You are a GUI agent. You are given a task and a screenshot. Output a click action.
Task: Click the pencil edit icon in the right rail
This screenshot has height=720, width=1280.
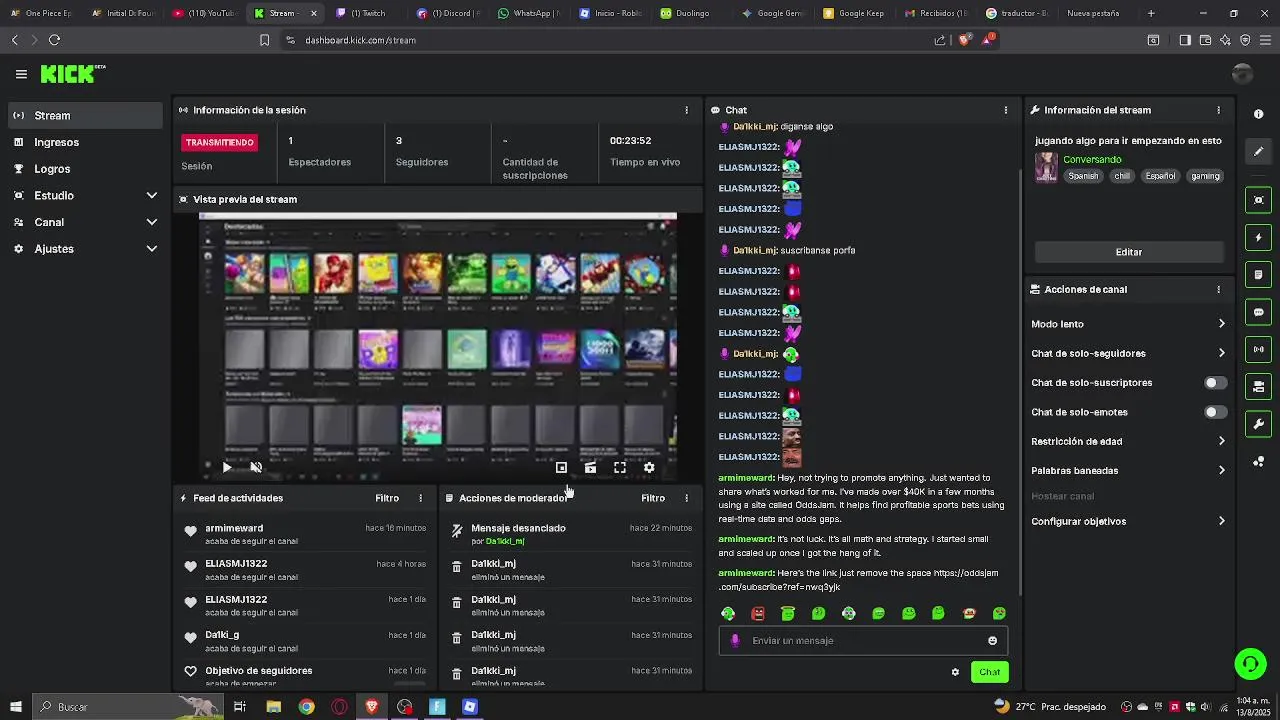tap(1258, 151)
